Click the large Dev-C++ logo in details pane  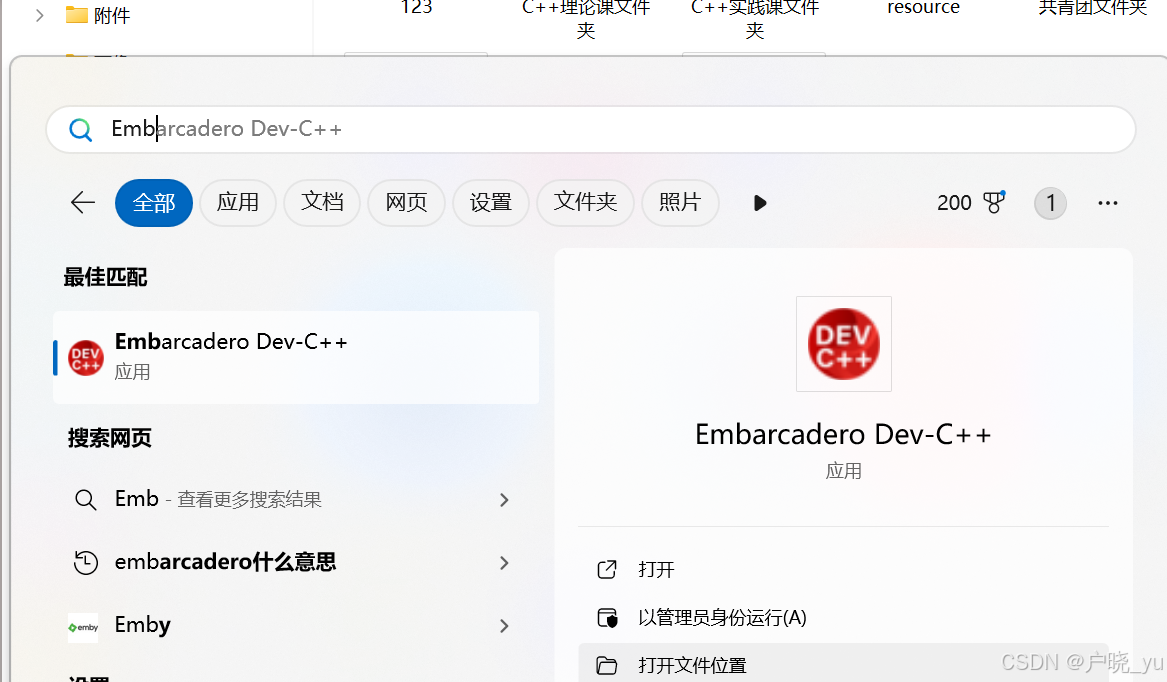pyautogui.click(x=843, y=344)
